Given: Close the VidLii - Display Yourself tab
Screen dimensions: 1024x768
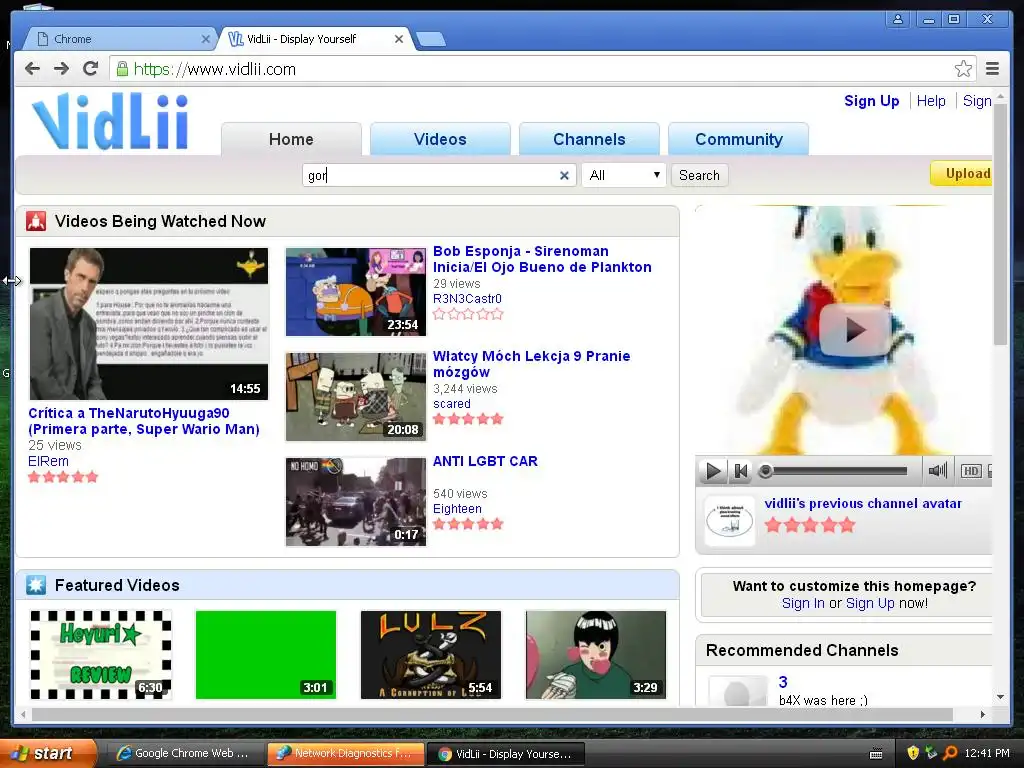Looking at the screenshot, I should [x=399, y=39].
